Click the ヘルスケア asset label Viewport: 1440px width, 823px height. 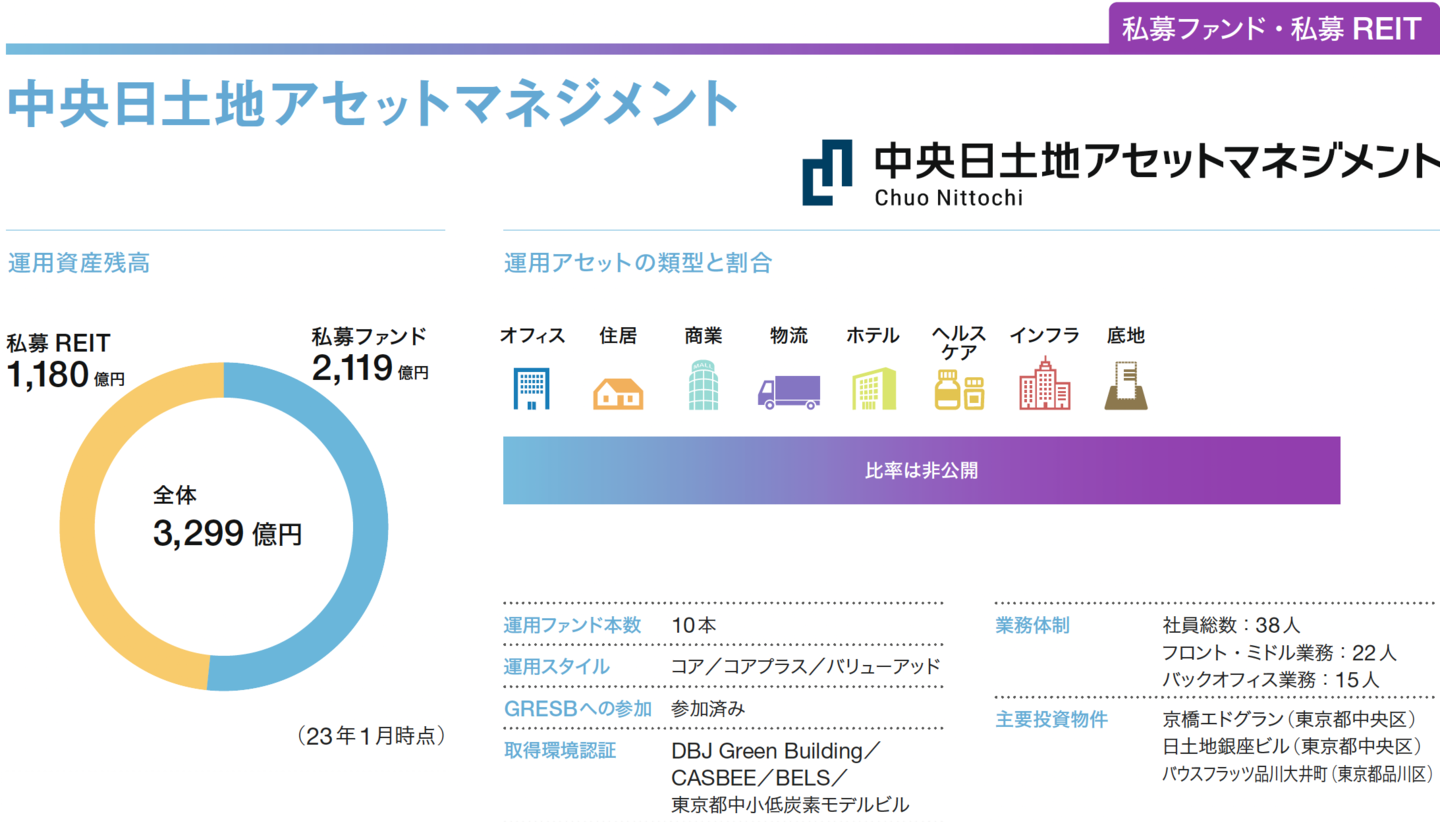click(x=959, y=343)
